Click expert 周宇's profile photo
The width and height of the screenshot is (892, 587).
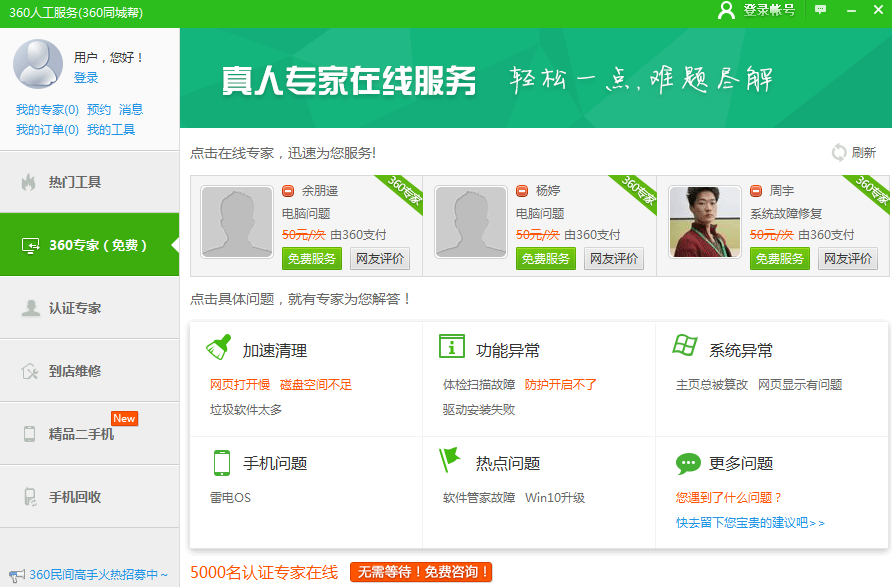[704, 222]
